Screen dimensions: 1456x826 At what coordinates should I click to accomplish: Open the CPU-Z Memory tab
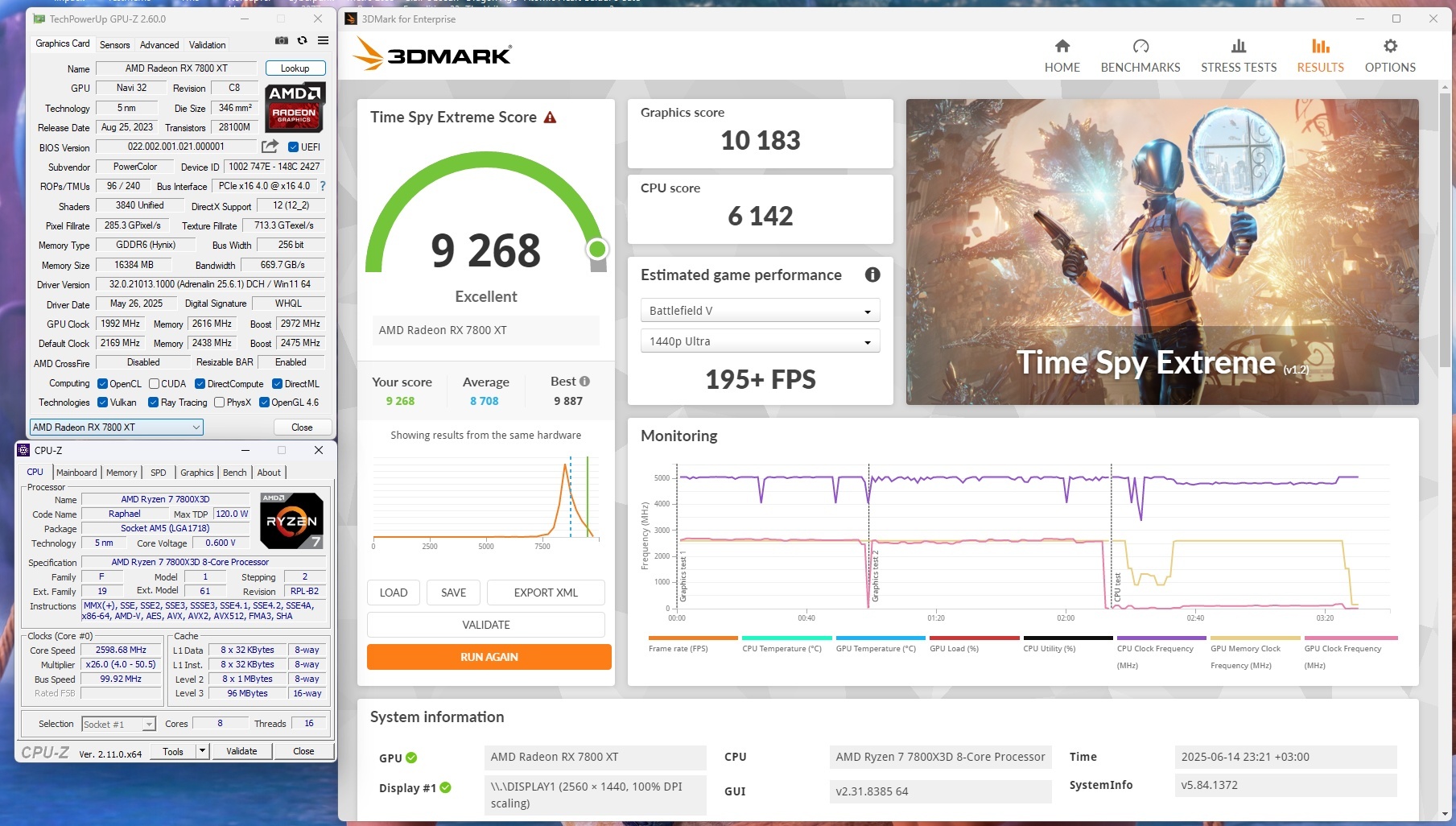[x=122, y=473]
